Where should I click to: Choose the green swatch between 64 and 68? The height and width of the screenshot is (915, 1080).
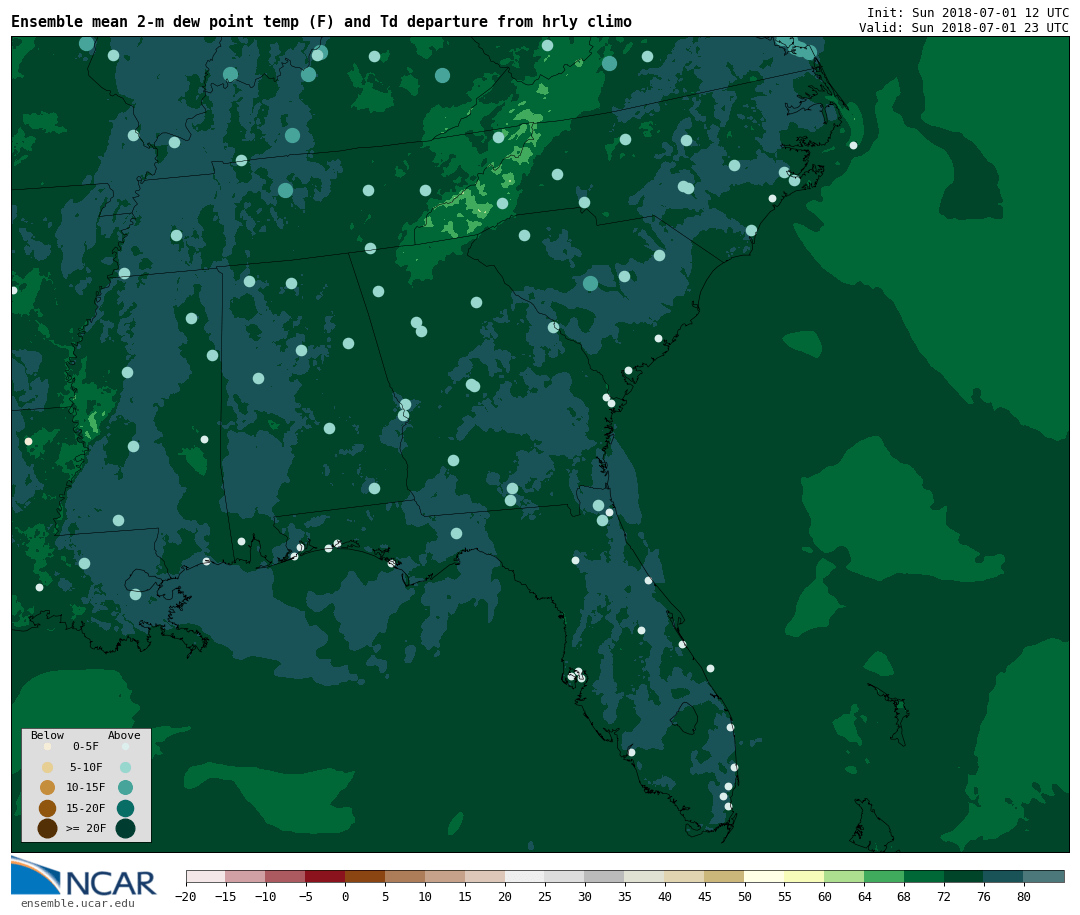point(884,877)
